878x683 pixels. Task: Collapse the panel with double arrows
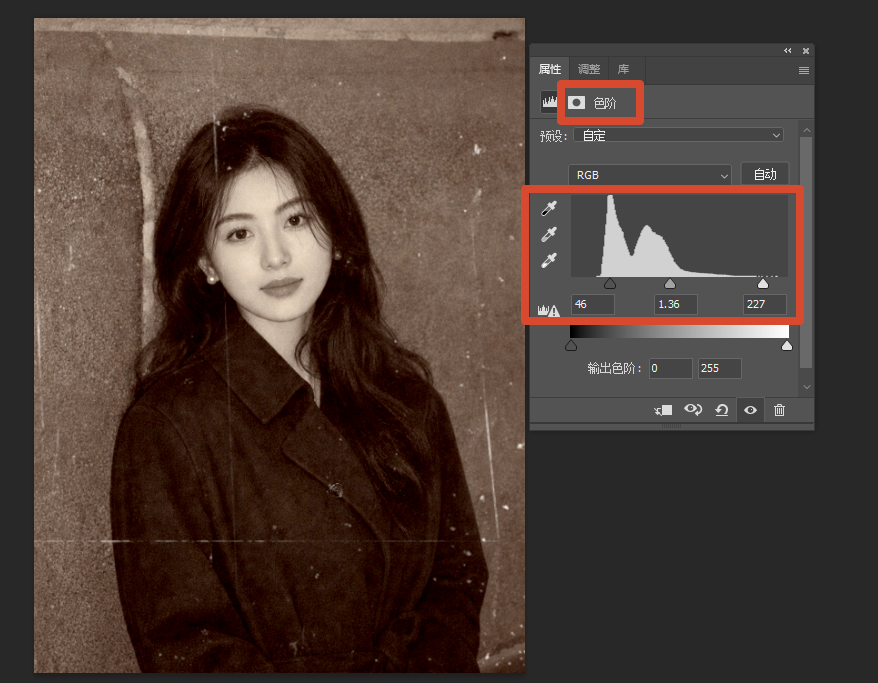(788, 50)
